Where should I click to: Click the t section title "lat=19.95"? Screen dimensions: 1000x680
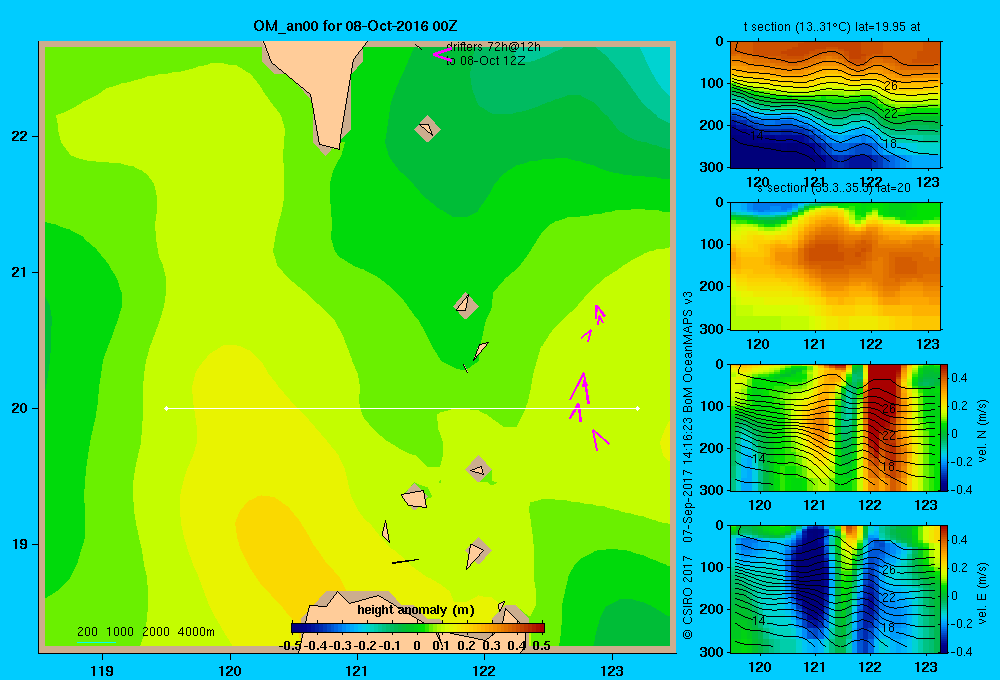point(881,27)
